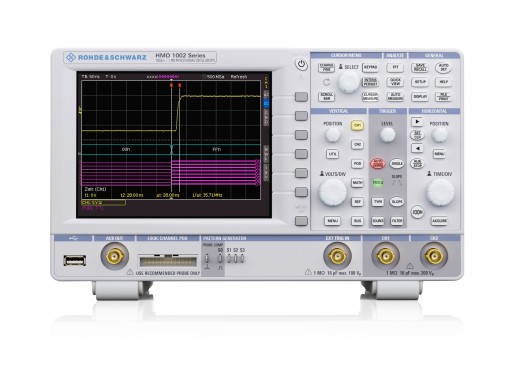Click the INTENS/PERSIST button
The image size is (520, 380).
pyautogui.click(x=370, y=82)
